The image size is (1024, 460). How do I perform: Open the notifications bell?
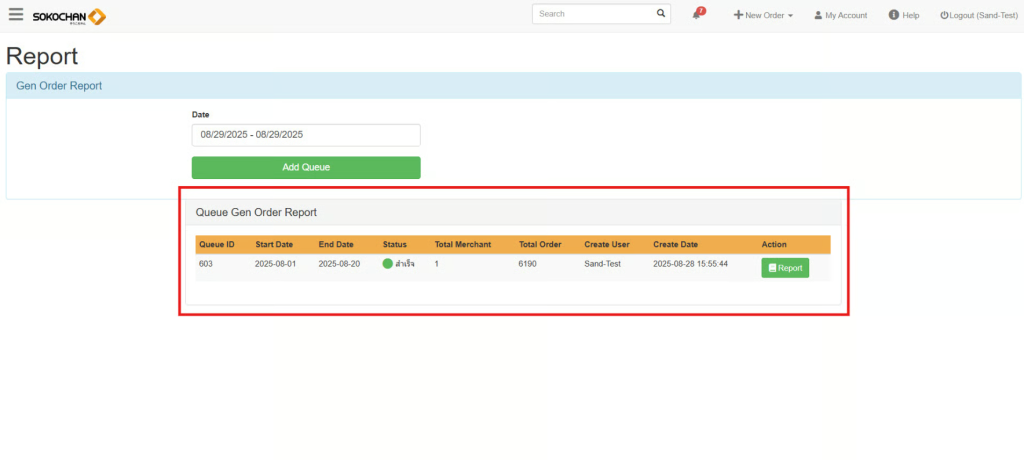coord(697,15)
